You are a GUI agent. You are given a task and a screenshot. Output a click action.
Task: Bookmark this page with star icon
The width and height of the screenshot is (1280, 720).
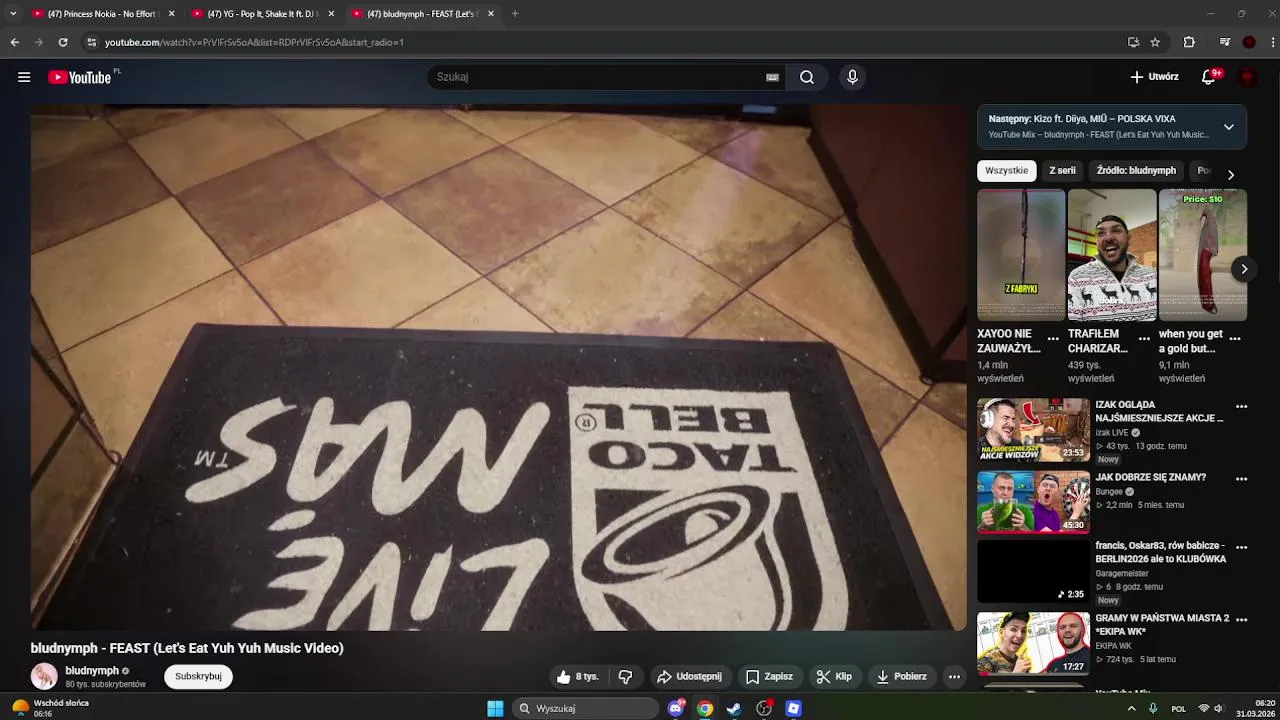[x=1155, y=42]
